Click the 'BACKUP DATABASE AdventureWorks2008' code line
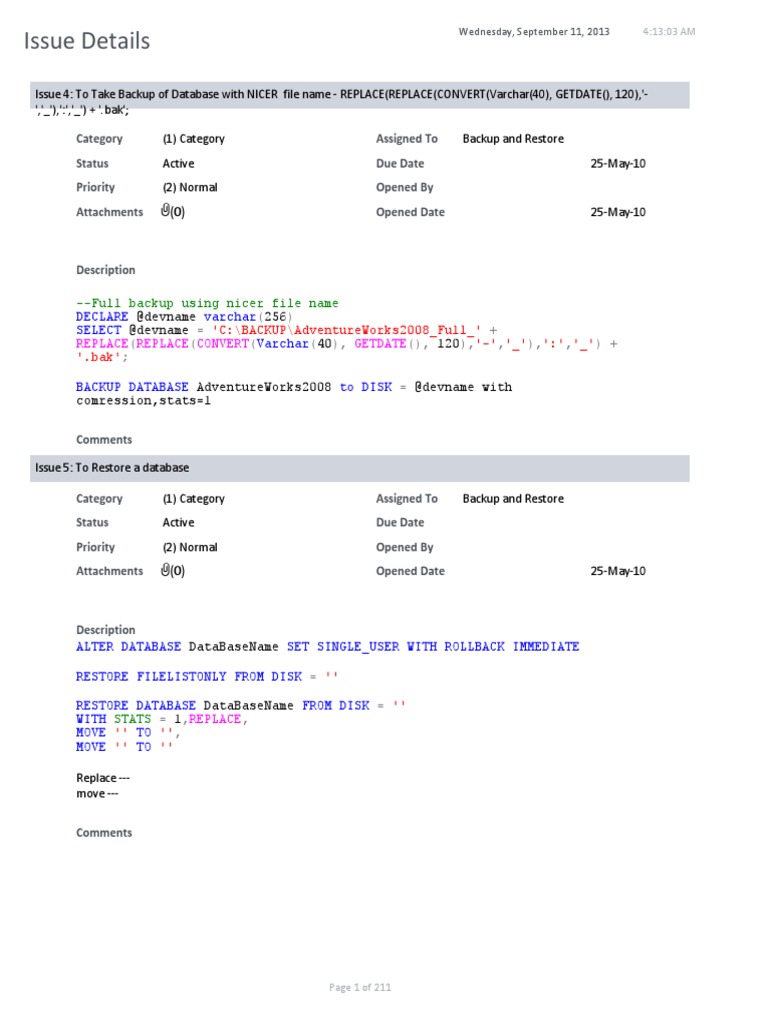The width and height of the screenshot is (768, 1024). [x=294, y=387]
